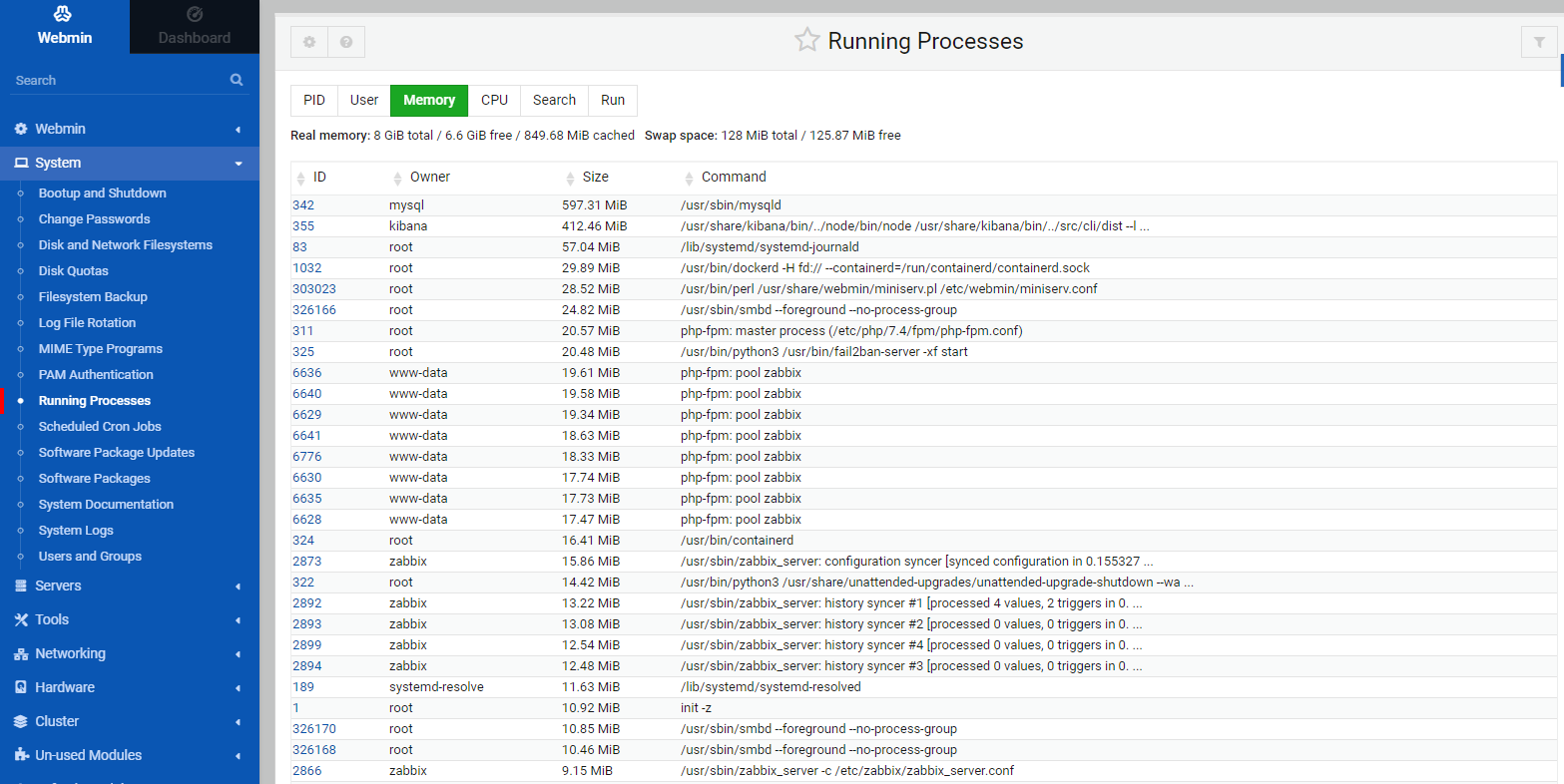Viewport: 1564px width, 784px height.
Task: Open Change Passwords module
Action: pos(95,218)
